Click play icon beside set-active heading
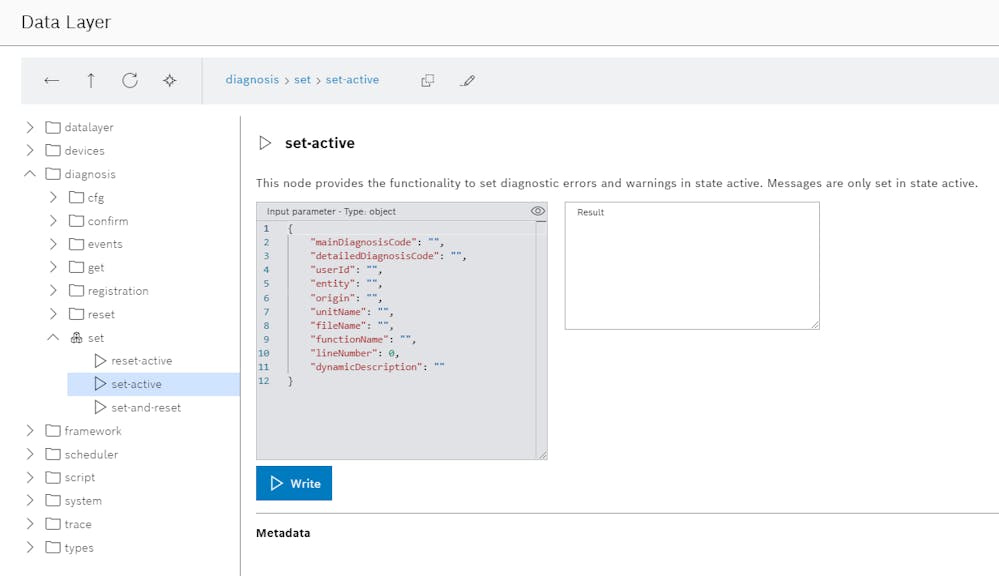Image resolution: width=999 pixels, height=576 pixels. pos(265,143)
